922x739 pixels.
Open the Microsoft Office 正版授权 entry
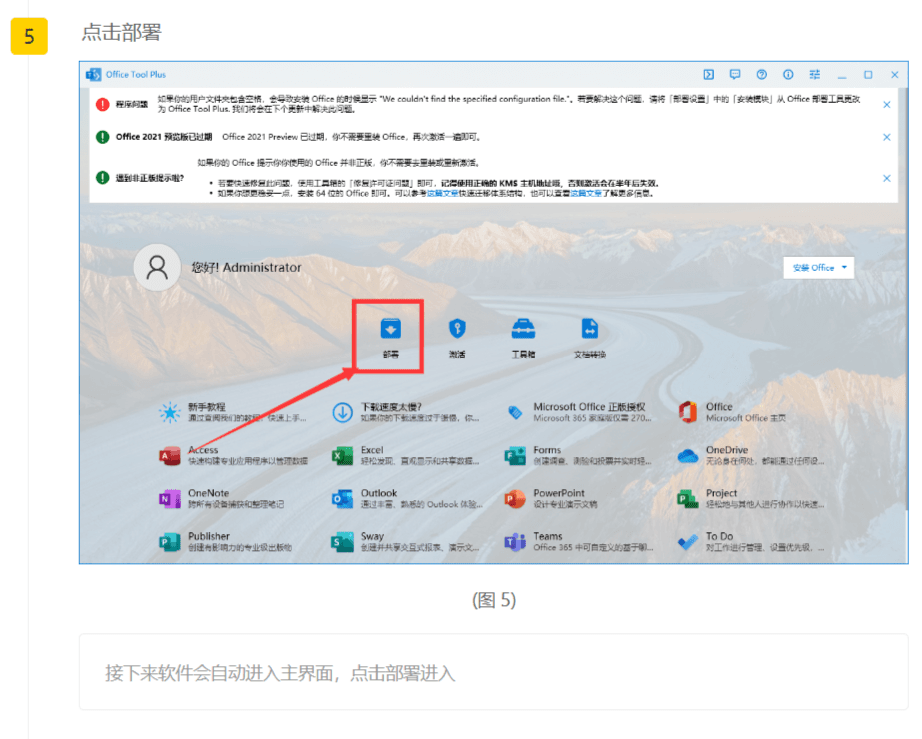(x=578, y=412)
